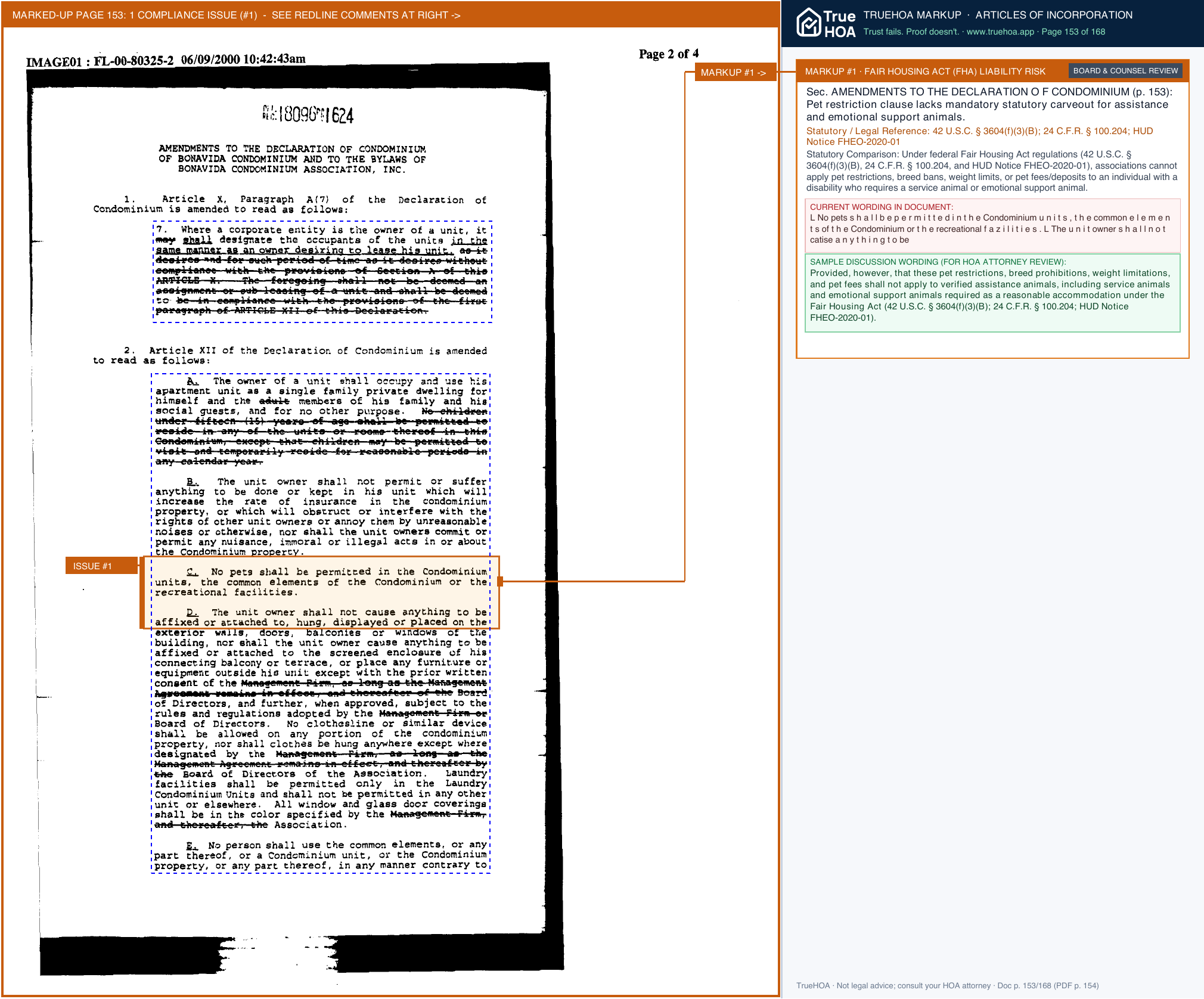Click the Statutory Comparison paragraph

992,171
